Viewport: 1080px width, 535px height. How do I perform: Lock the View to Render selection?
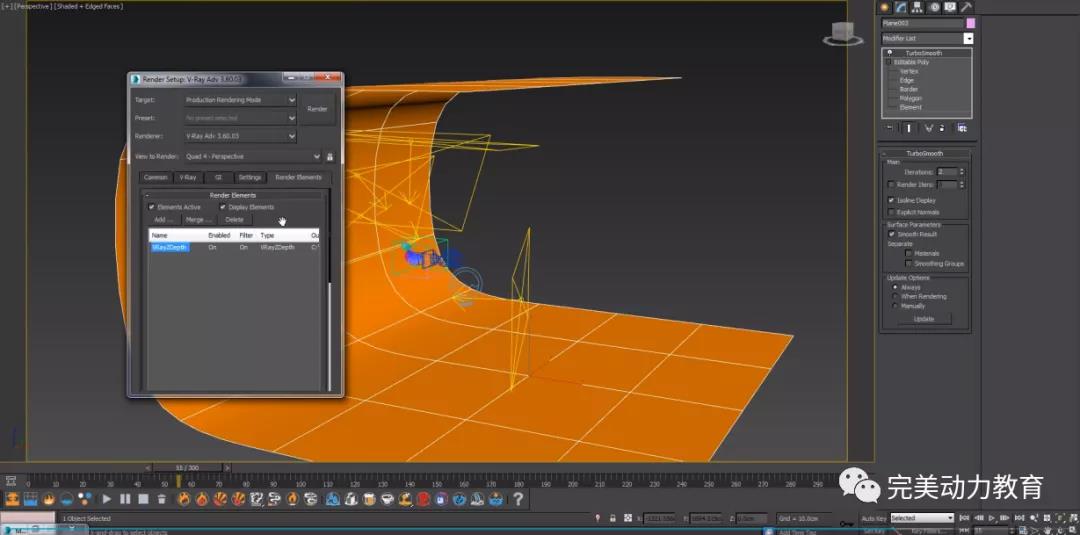coord(329,156)
